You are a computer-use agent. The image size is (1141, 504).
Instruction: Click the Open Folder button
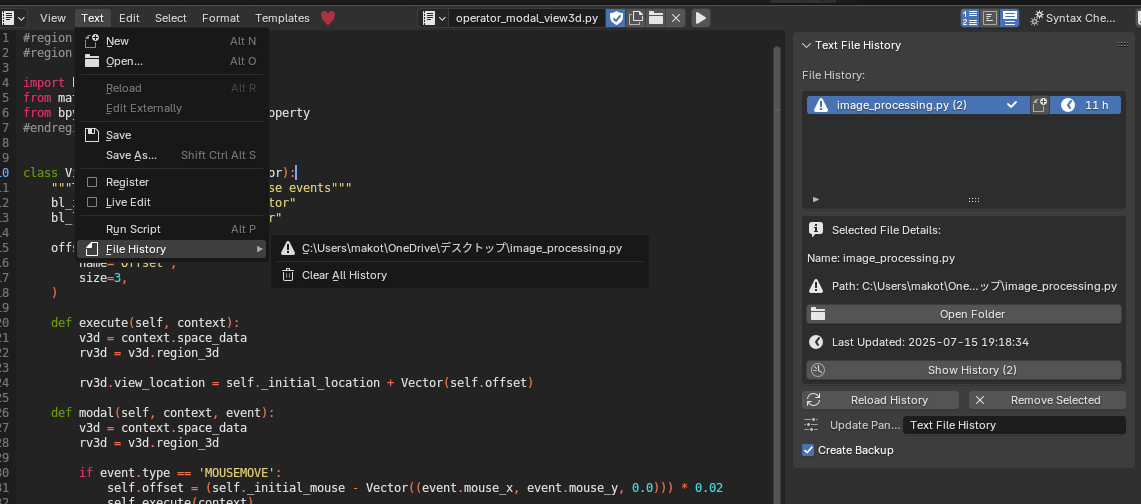[x=963, y=314]
